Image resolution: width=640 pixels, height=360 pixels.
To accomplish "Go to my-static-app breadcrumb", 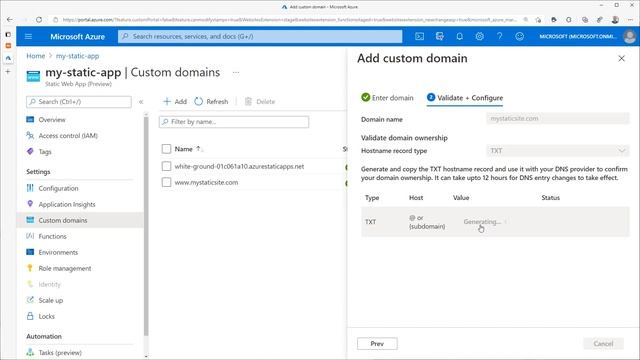I will click(78, 56).
